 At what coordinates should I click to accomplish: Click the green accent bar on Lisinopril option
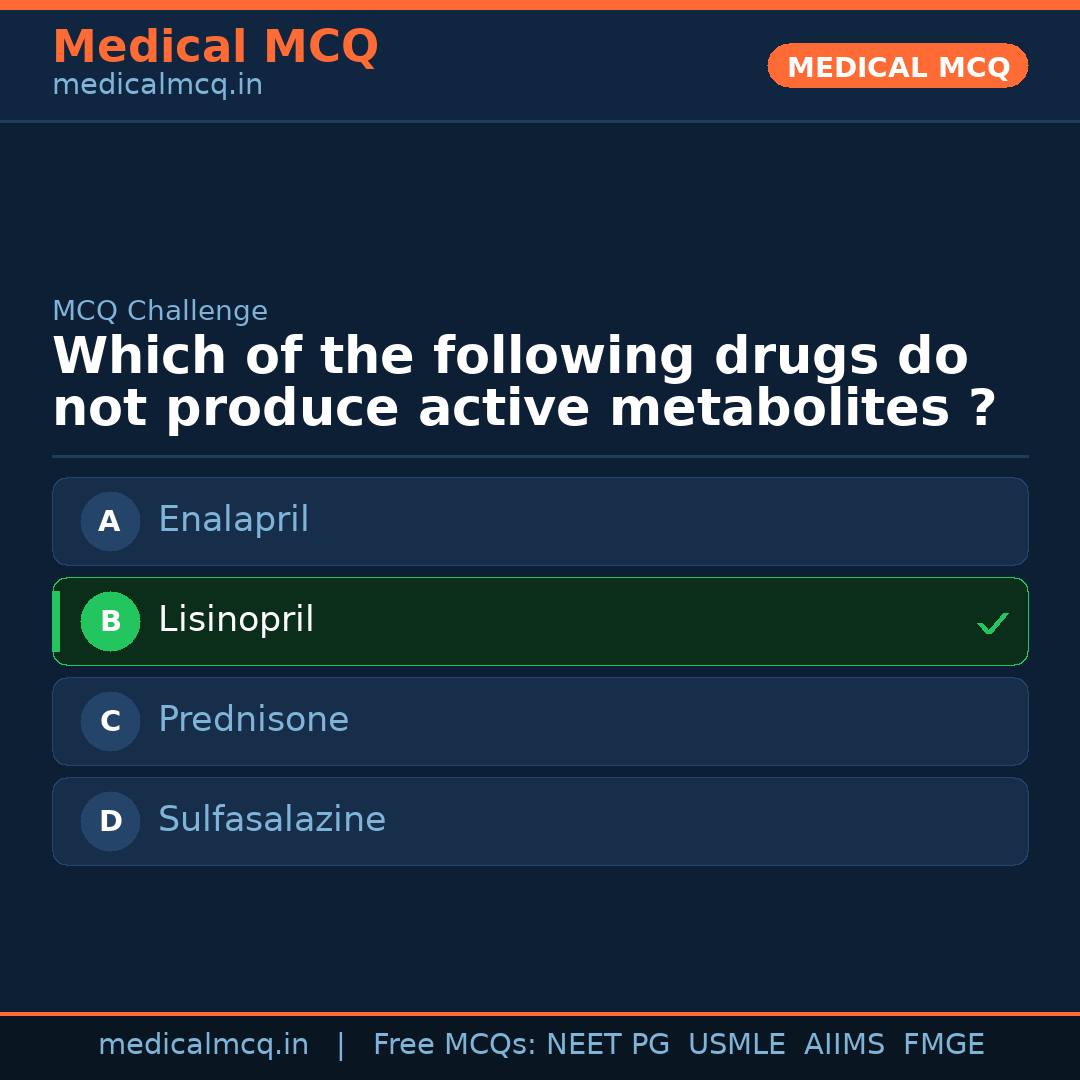[x=56, y=621]
